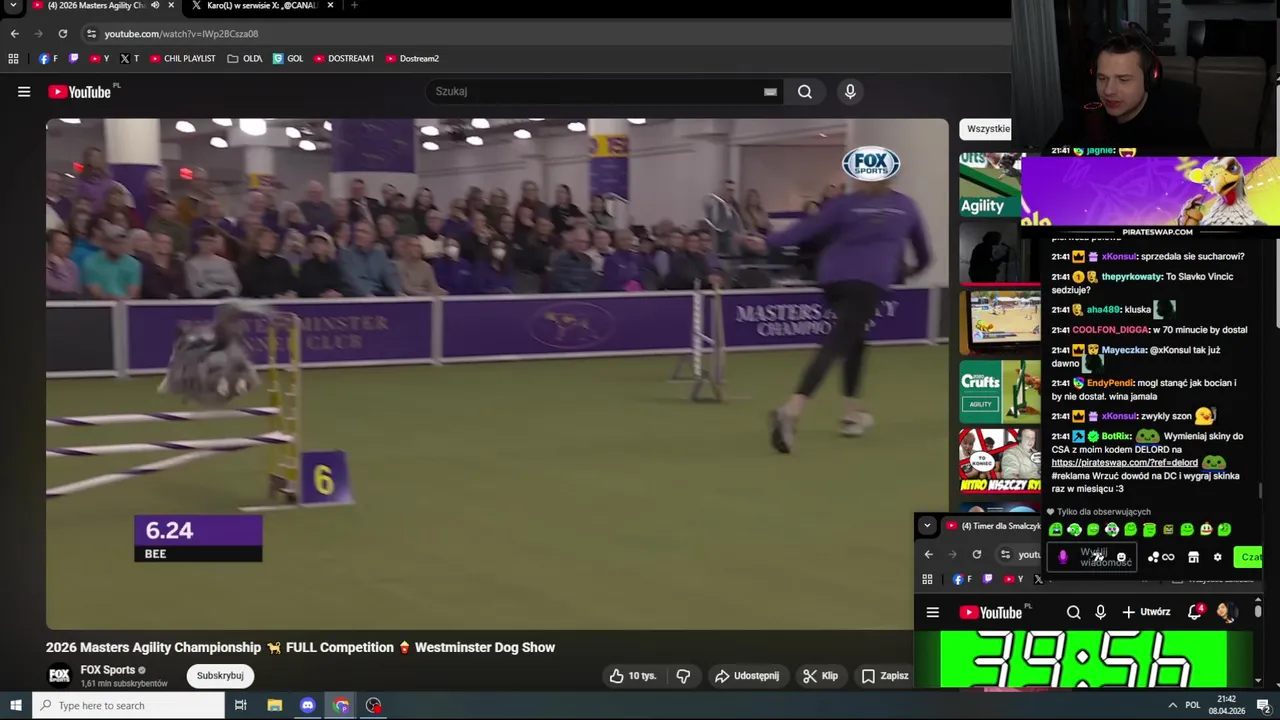Dislike the video with thumbs down
The image size is (1280, 720).
coord(683,676)
